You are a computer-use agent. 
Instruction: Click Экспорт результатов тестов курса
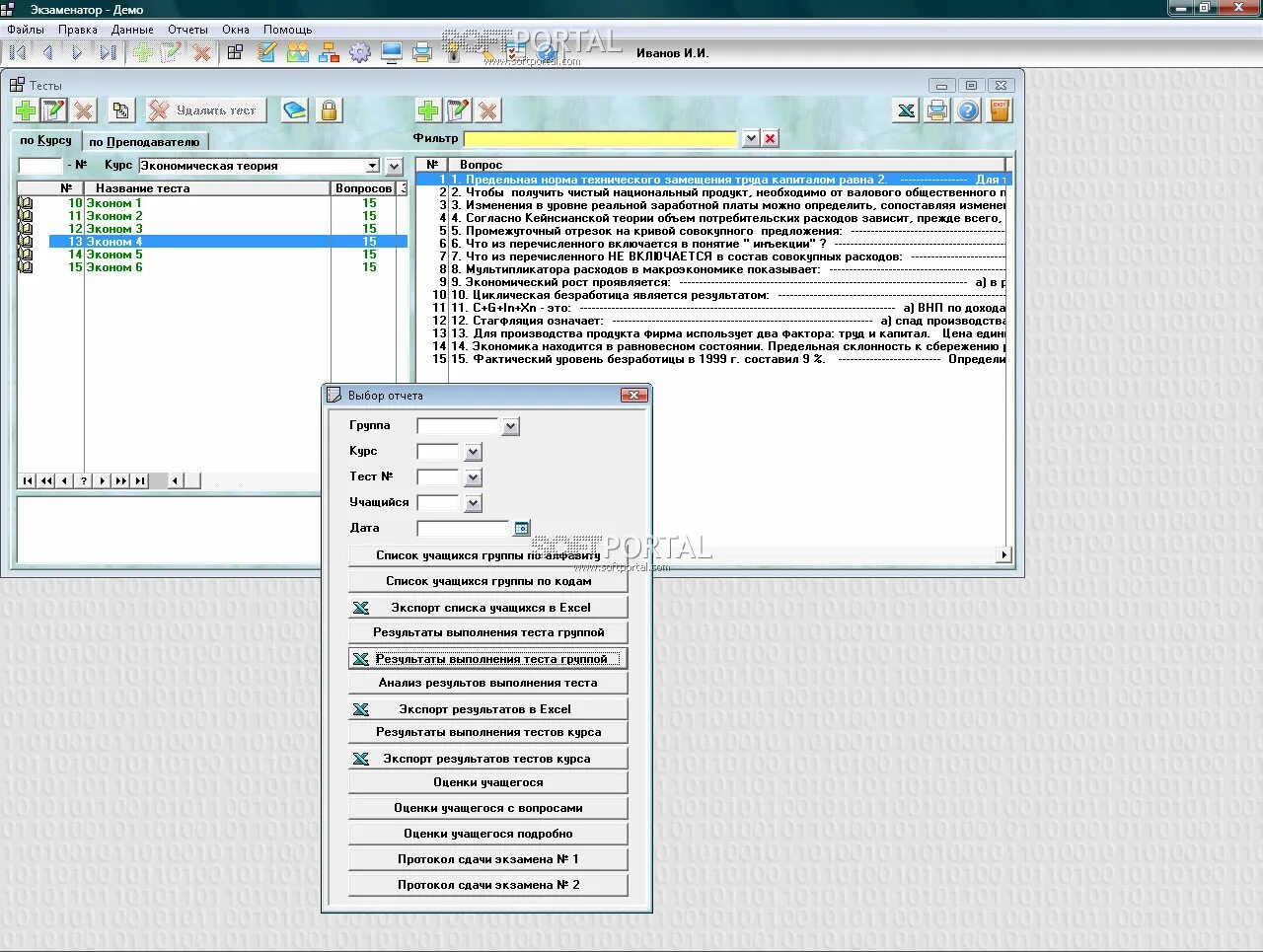pyautogui.click(x=488, y=759)
